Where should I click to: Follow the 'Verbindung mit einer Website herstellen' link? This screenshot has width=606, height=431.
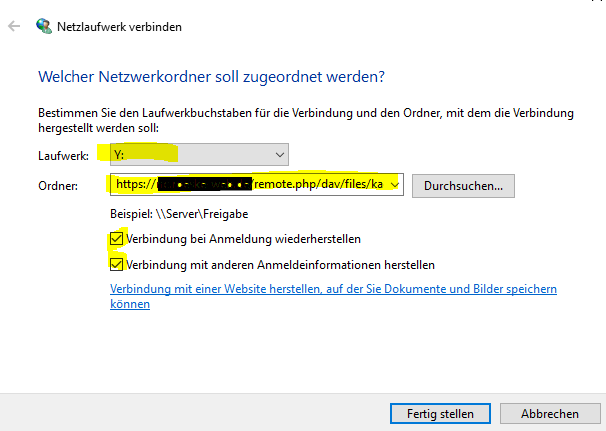click(333, 296)
